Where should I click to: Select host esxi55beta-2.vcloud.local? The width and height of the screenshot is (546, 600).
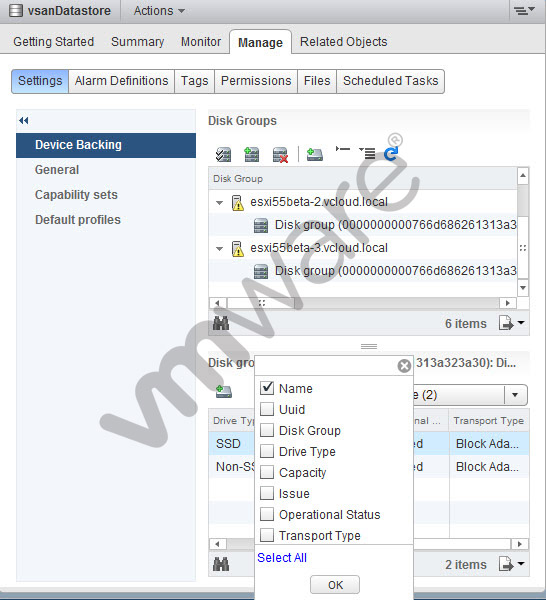pyautogui.click(x=319, y=202)
